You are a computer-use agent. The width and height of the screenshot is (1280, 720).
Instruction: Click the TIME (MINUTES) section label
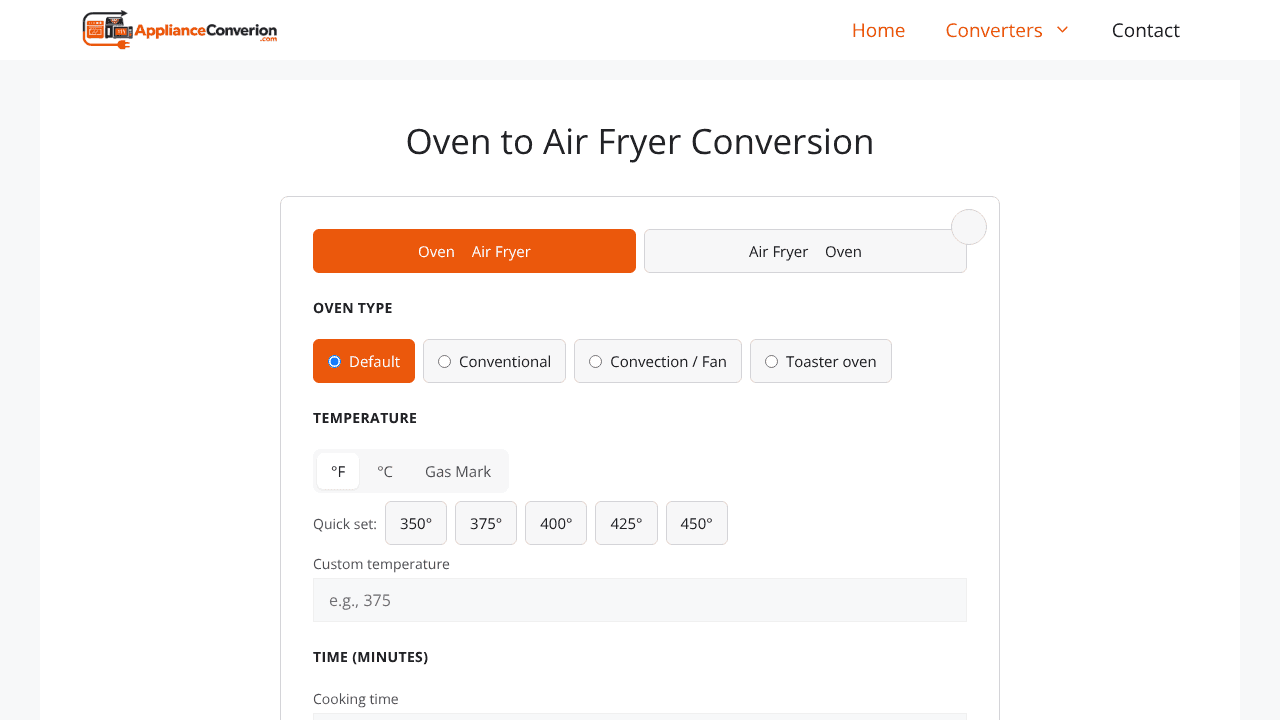tap(370, 657)
